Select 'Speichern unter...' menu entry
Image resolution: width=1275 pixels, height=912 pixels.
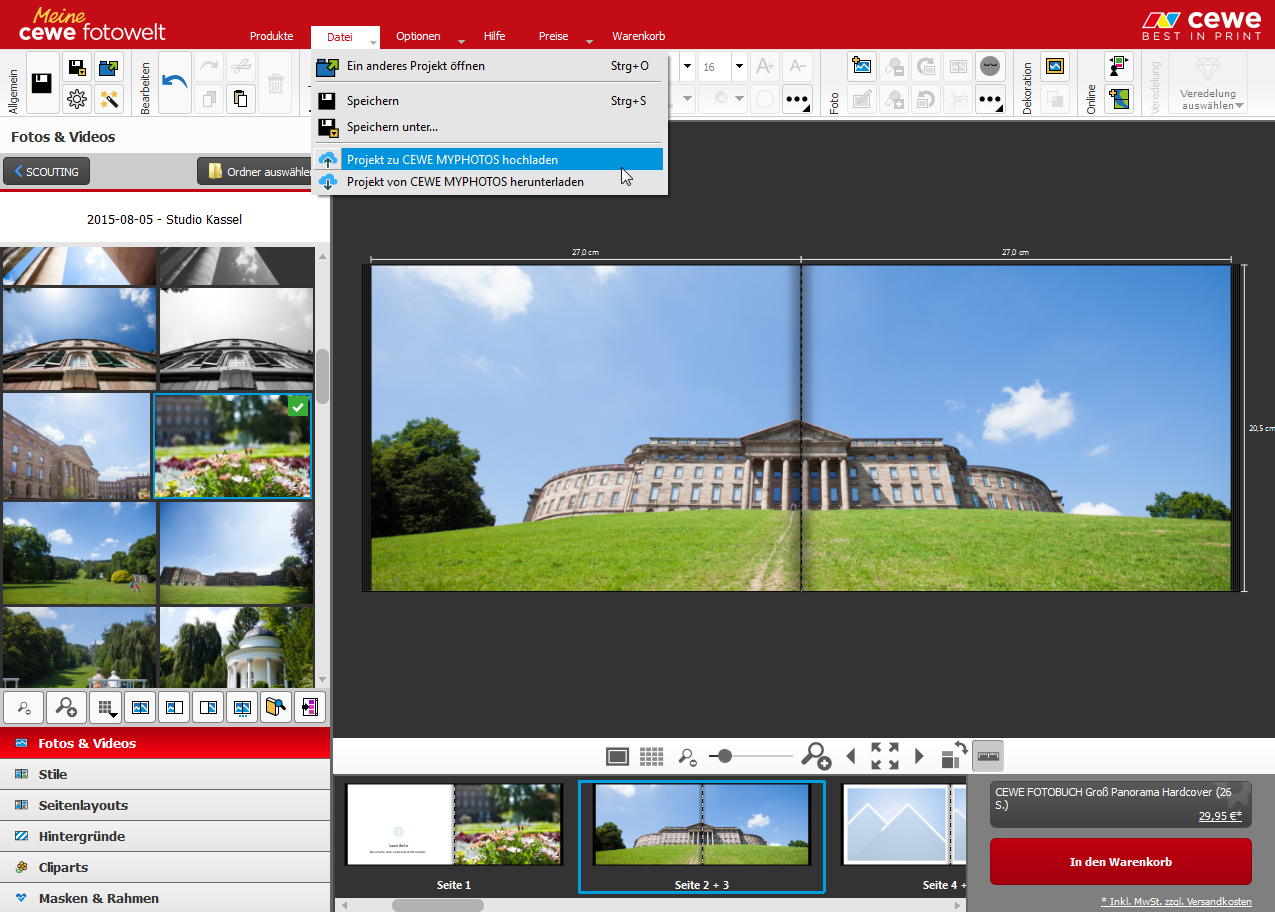(x=392, y=127)
